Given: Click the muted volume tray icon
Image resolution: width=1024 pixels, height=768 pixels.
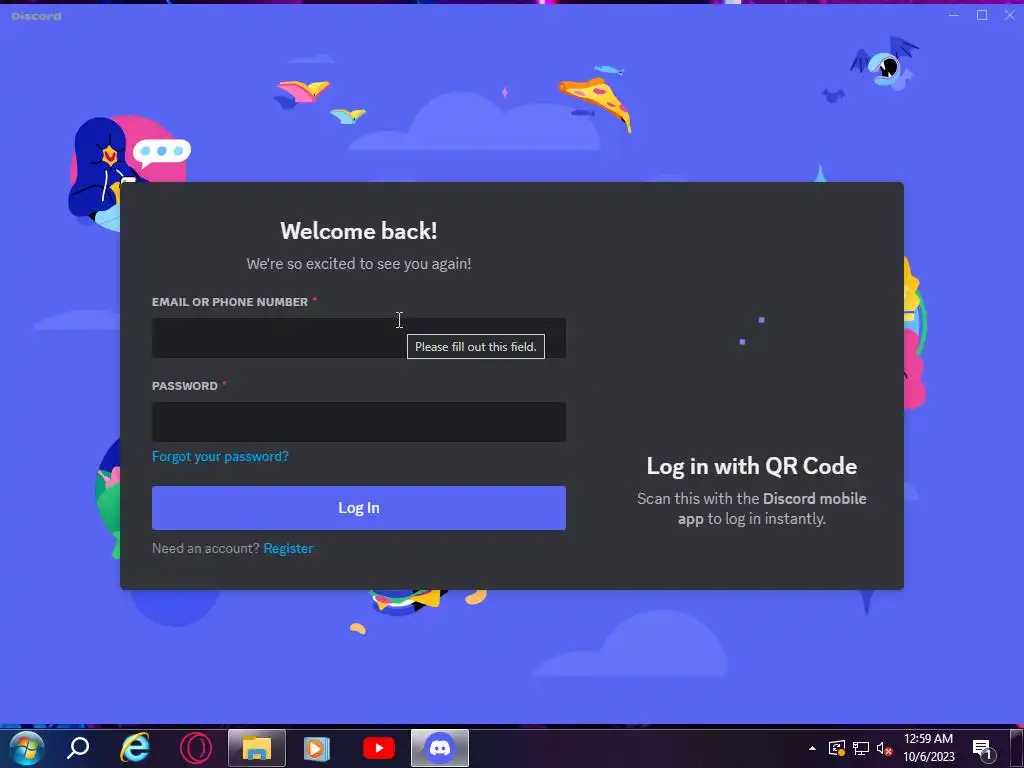Looking at the screenshot, I should click(x=884, y=748).
